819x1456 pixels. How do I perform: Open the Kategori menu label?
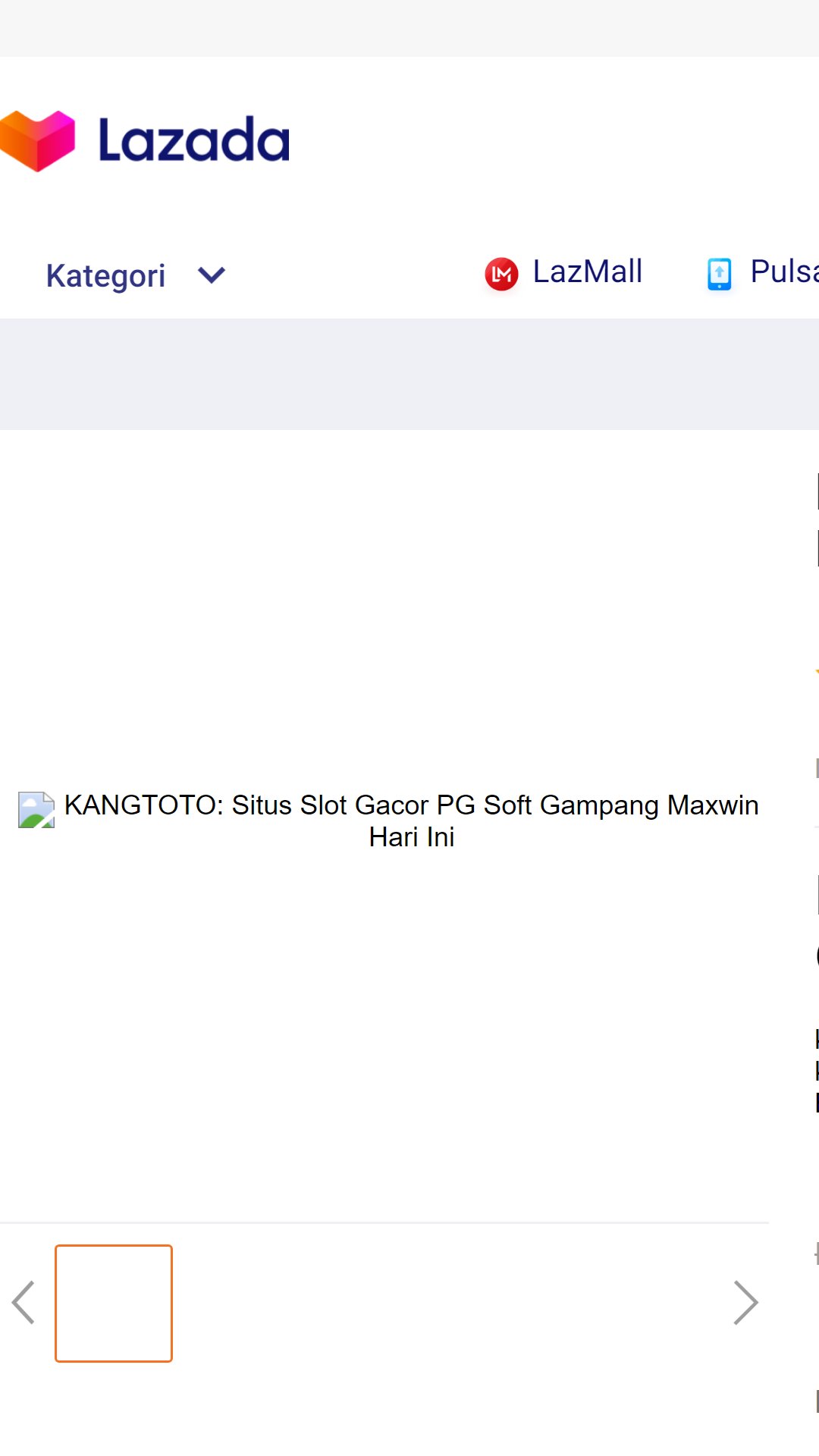105,275
